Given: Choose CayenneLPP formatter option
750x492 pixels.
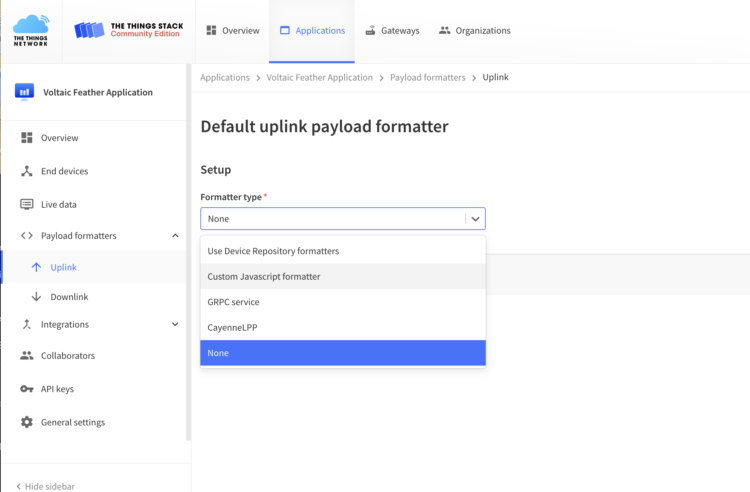Looking at the screenshot, I should [343, 328].
